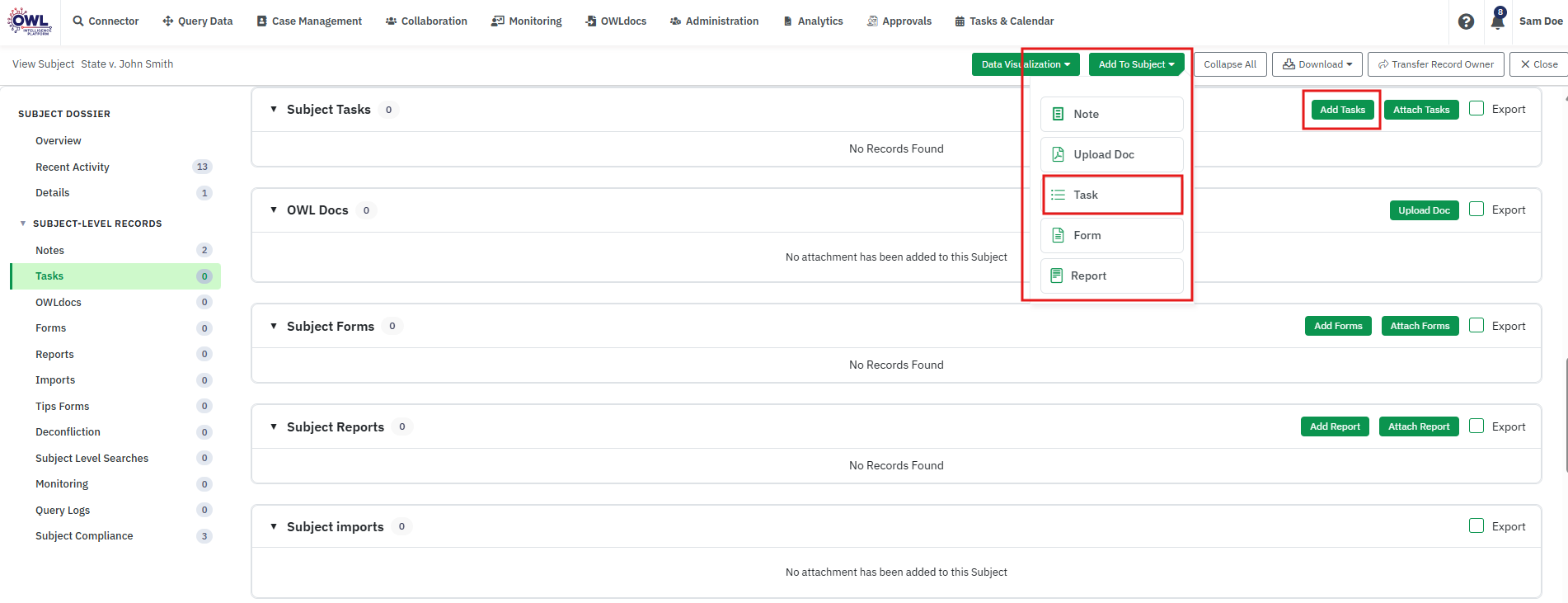This screenshot has width=1568, height=603.
Task: Check Export box in Subject imports
Action: [1476, 525]
